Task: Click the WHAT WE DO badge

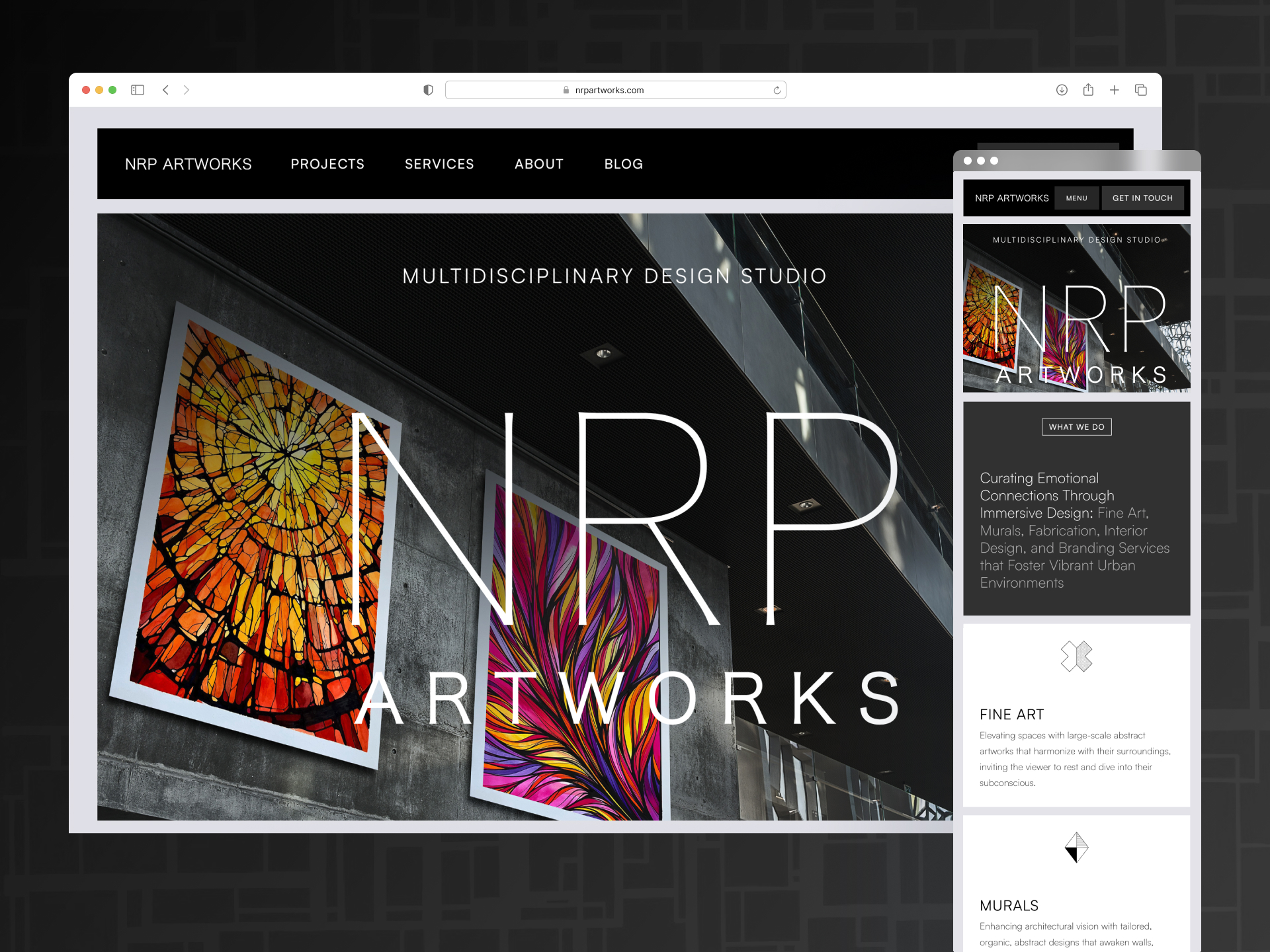Action: point(1077,426)
